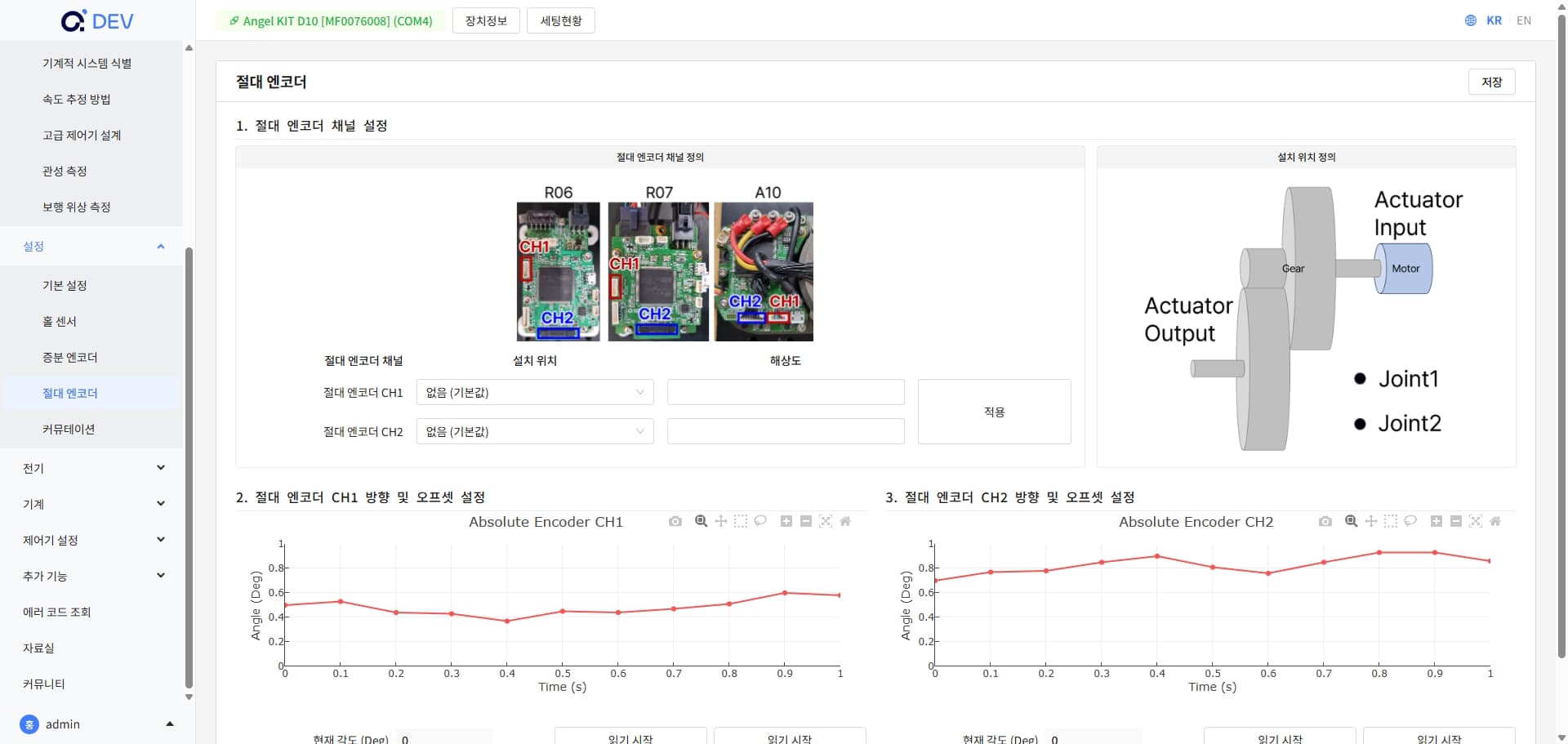Click zoom-out minus icon on CH2 chart
This screenshot has width=1568, height=744.
coord(1455,521)
